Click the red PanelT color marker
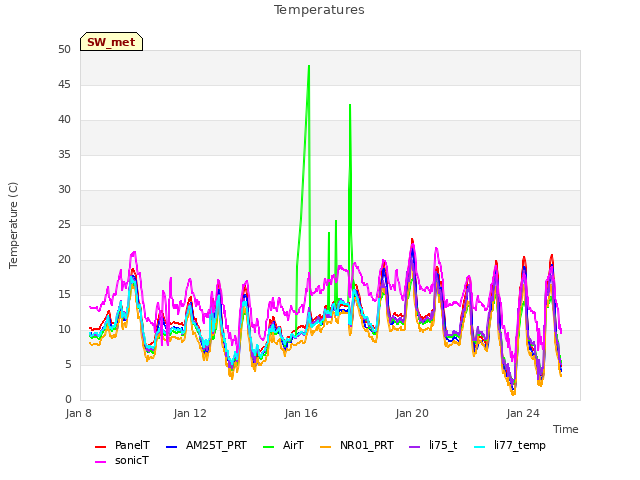The width and height of the screenshot is (640, 480). (100, 447)
